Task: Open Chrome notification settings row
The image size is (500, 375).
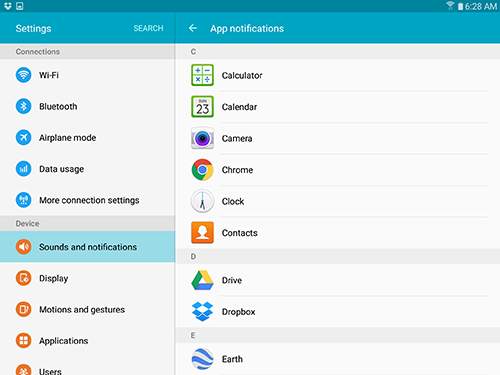Action: click(x=338, y=170)
